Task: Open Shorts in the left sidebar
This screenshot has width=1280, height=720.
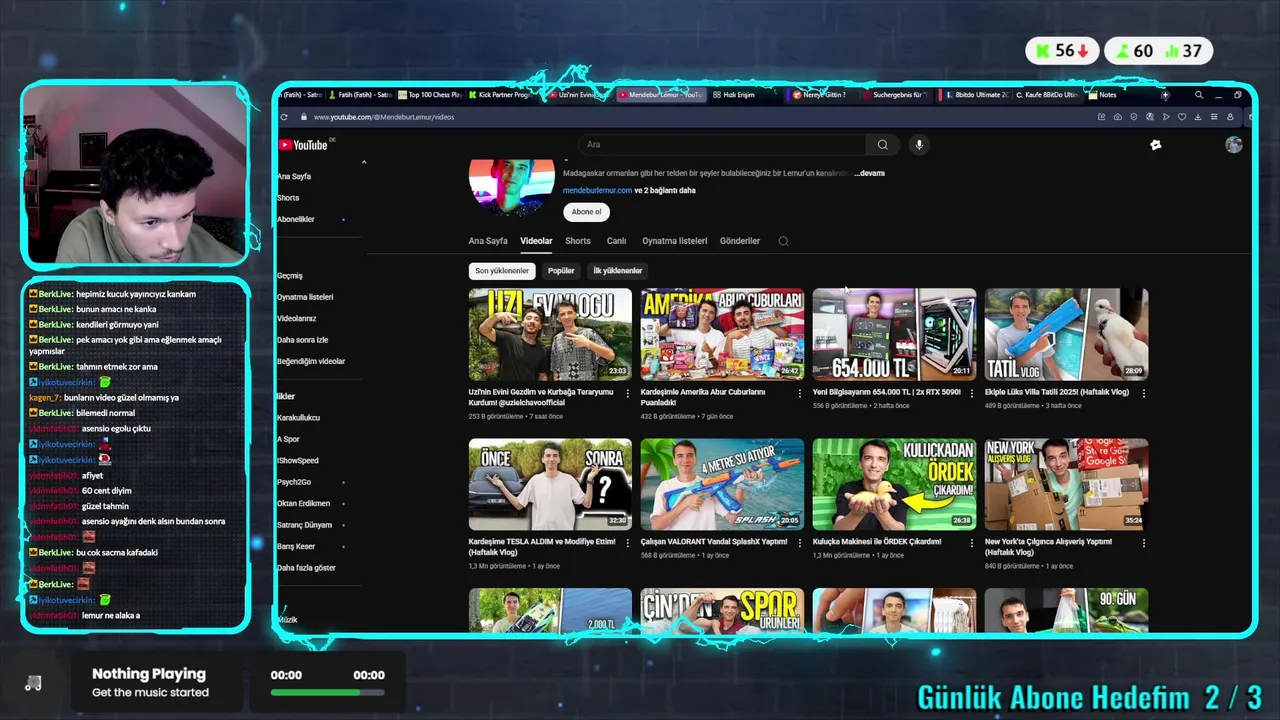Action: [x=288, y=198]
